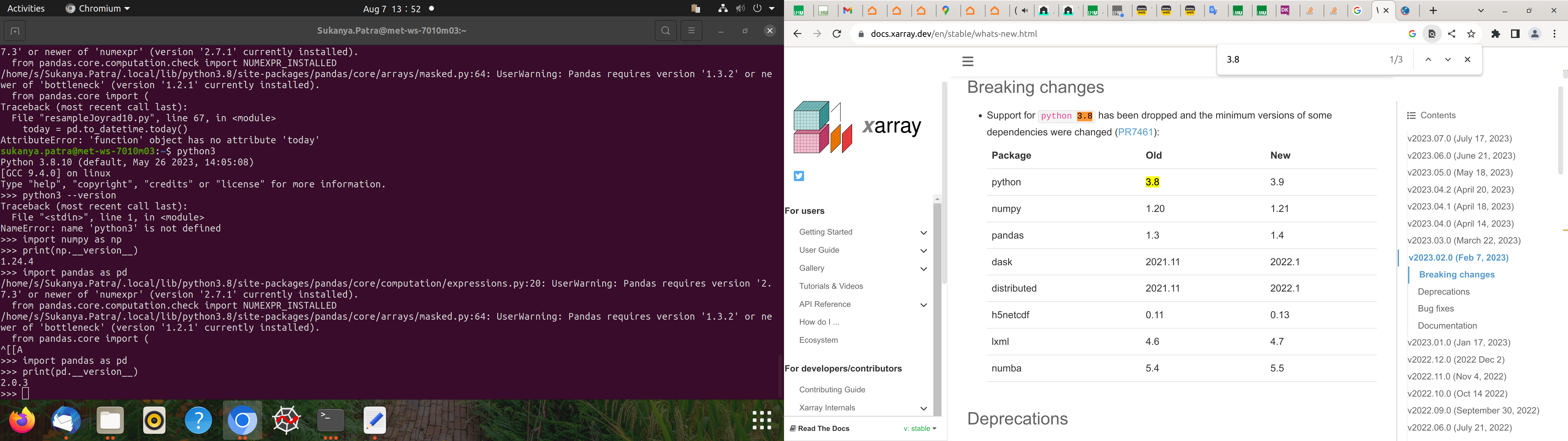Open the Google Maps tab
This screenshot has width=1568, height=441.
click(x=947, y=11)
